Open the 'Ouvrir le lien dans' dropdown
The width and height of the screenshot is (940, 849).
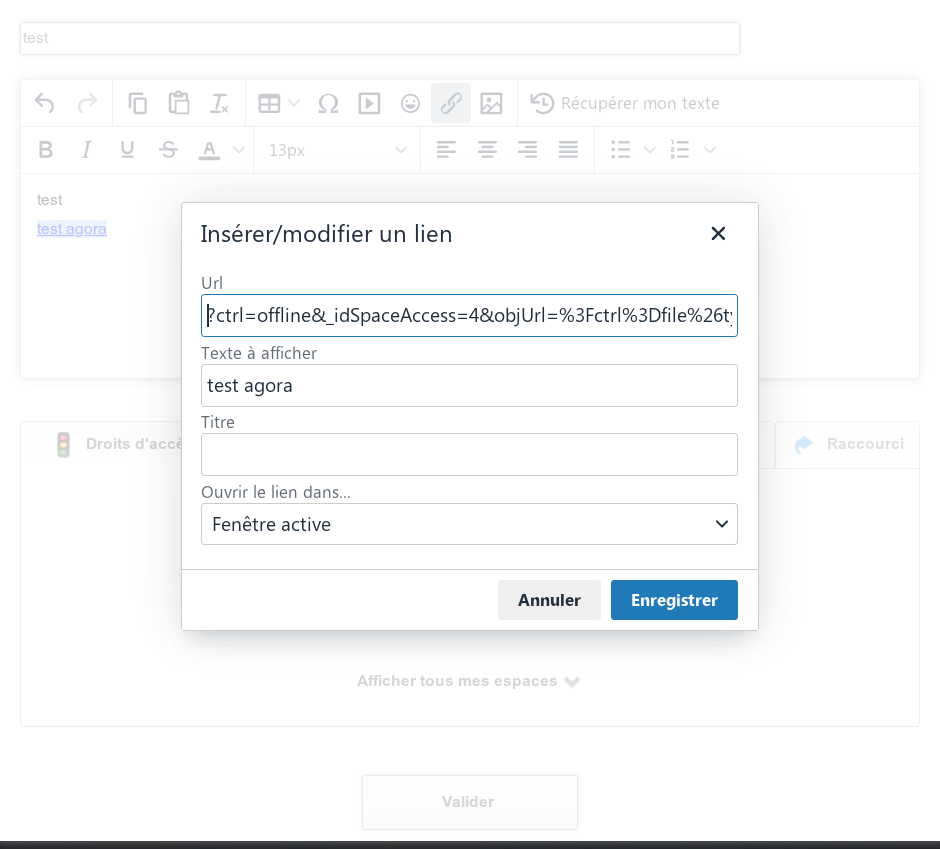pyautogui.click(x=469, y=524)
